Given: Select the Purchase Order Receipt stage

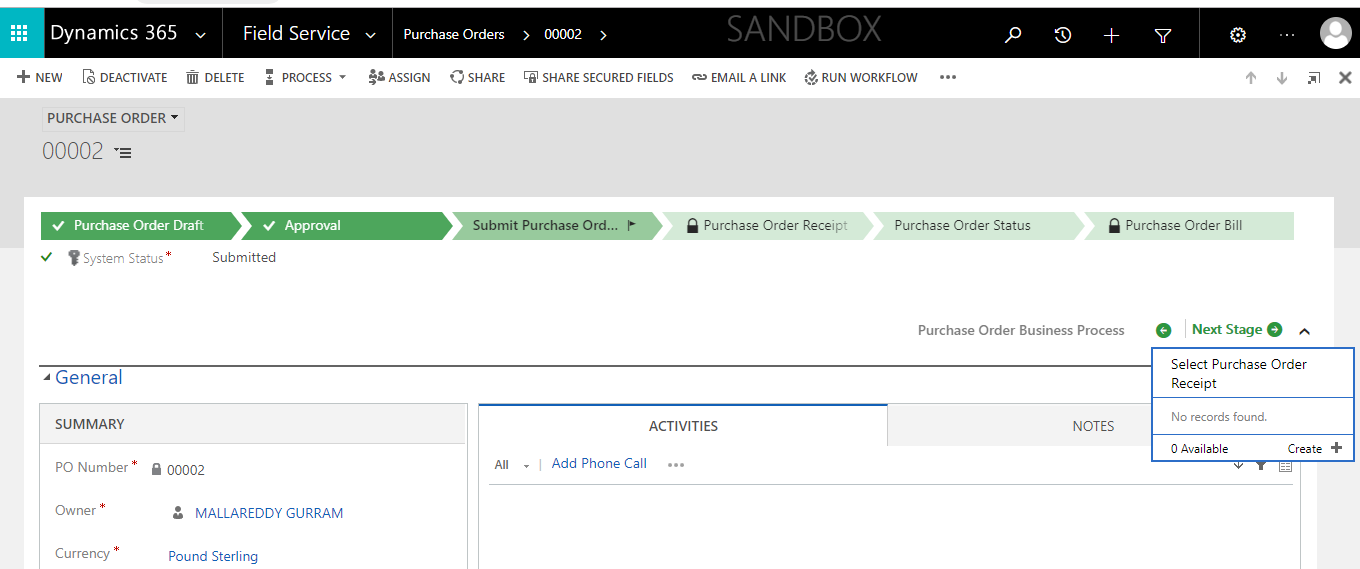Looking at the screenshot, I should (766, 226).
